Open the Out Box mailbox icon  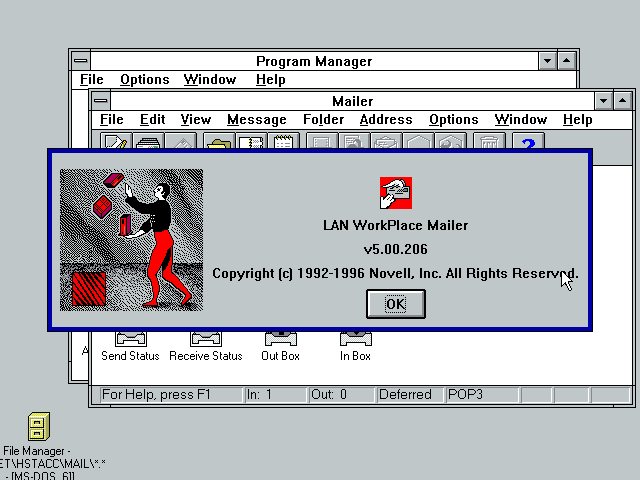click(x=280, y=341)
